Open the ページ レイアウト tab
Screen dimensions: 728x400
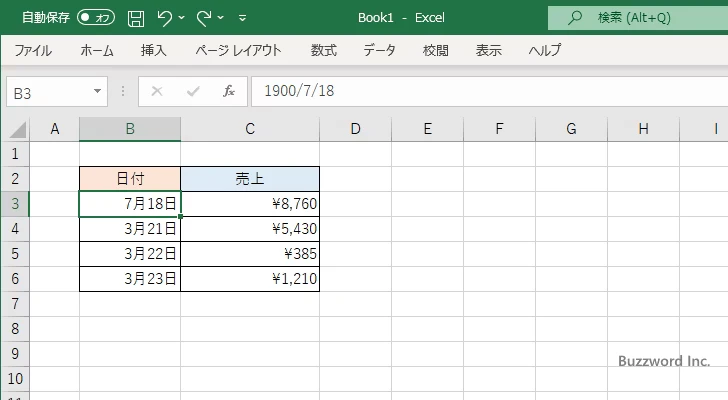click(238, 50)
